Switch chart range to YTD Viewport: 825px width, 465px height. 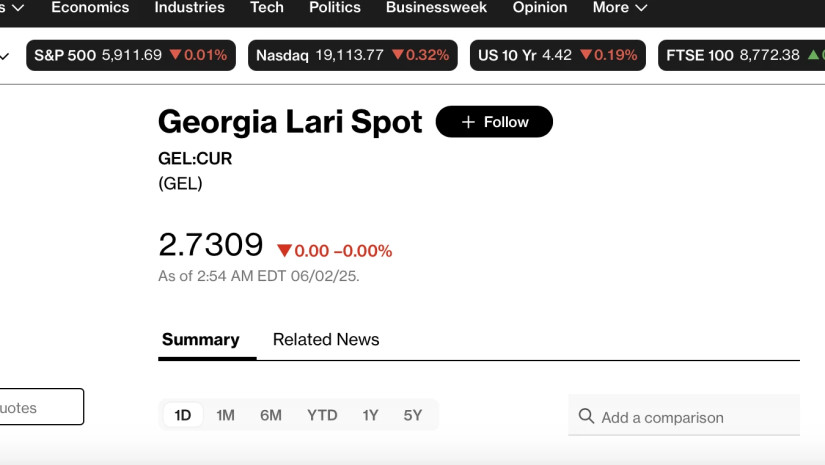[x=322, y=415]
